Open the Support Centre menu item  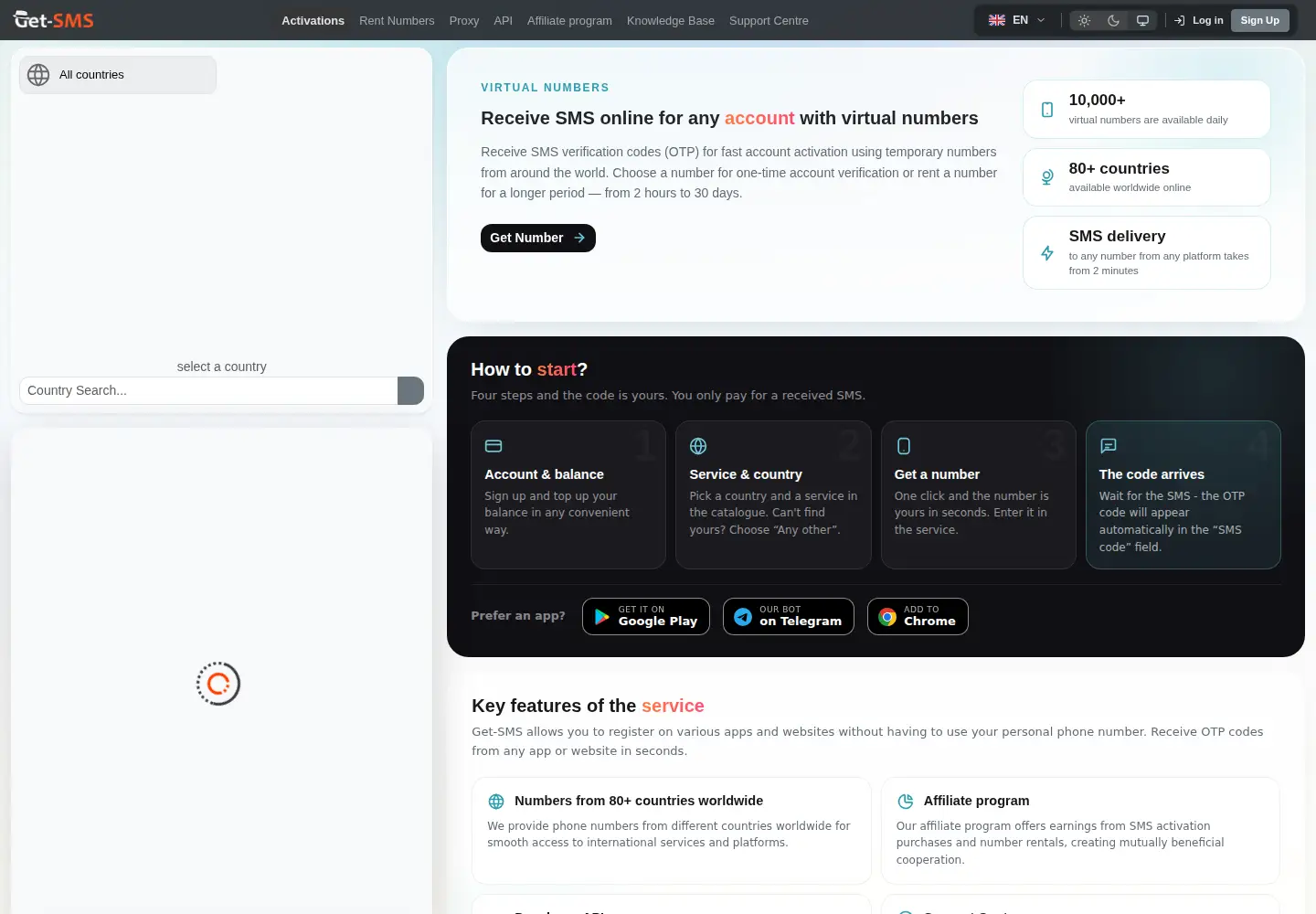769,20
